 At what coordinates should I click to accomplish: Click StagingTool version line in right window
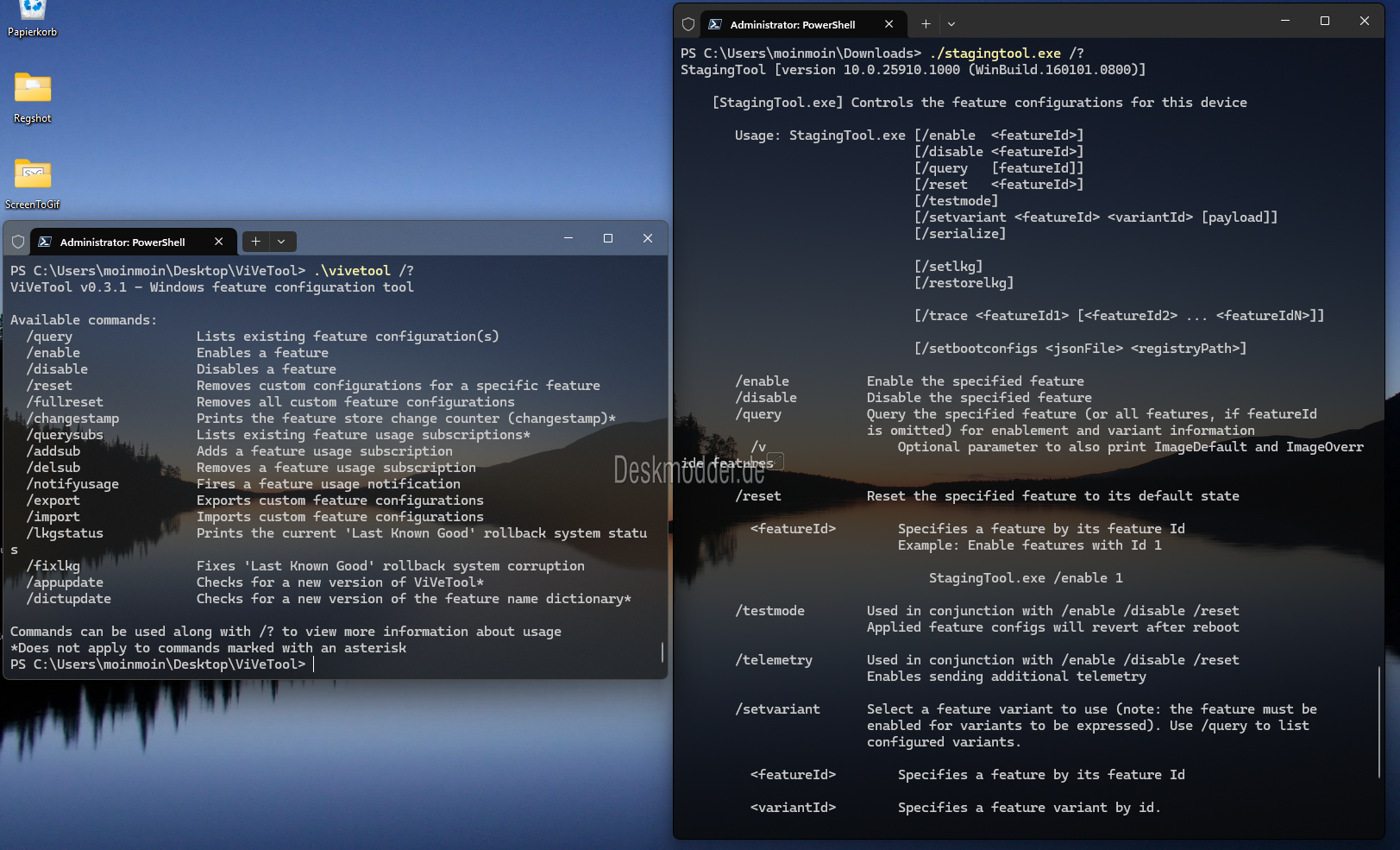(913, 70)
